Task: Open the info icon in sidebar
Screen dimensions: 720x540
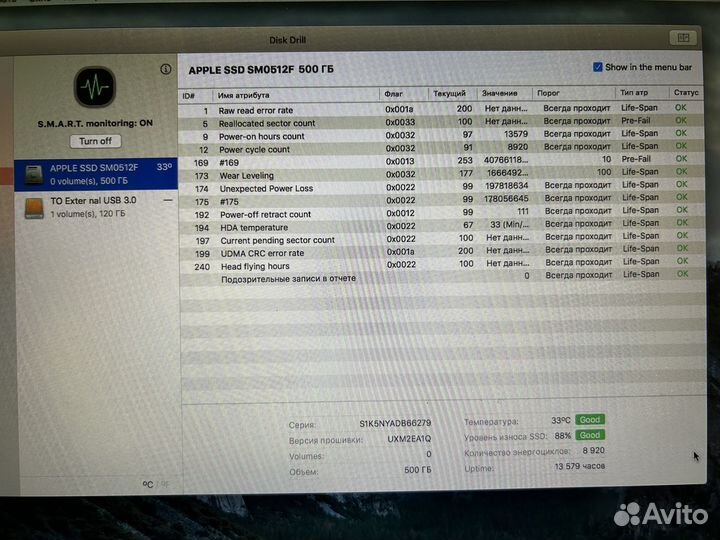Action: 166,69
